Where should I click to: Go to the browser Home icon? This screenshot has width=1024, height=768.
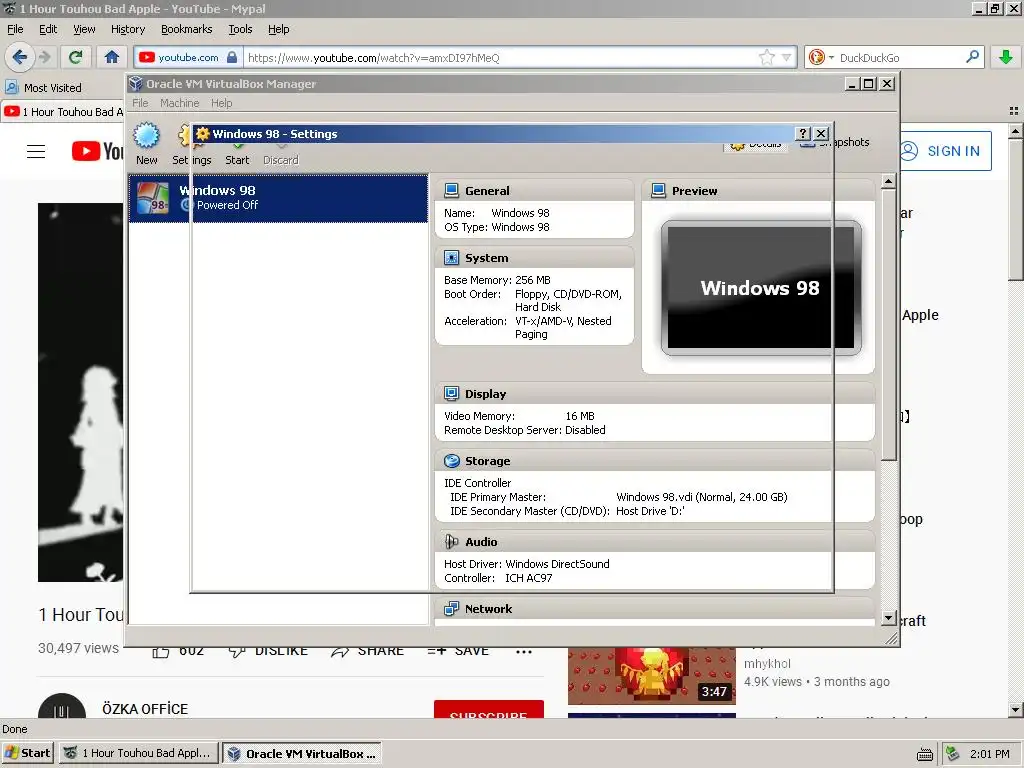click(112, 57)
